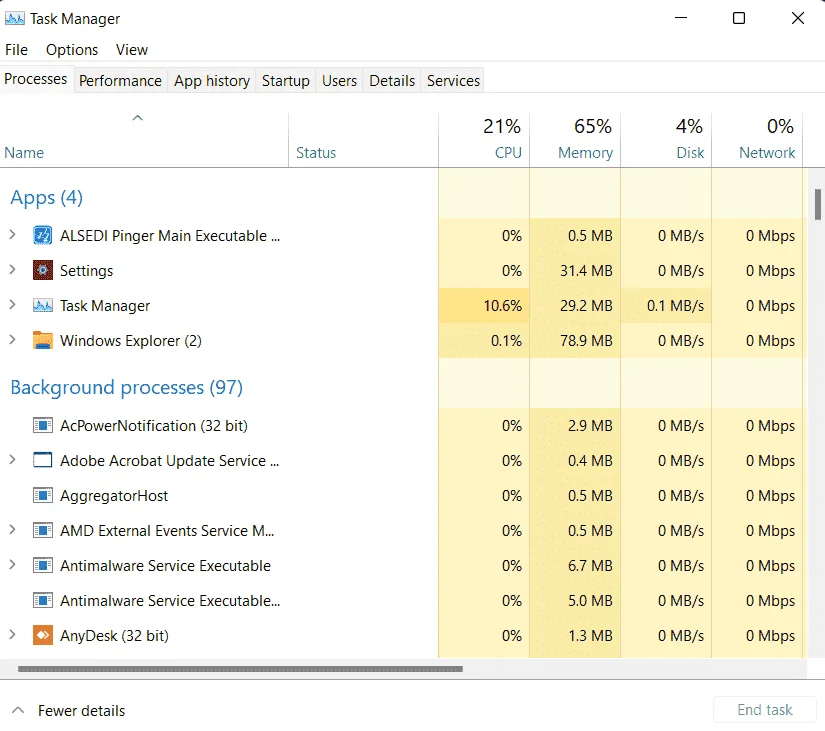Click the 29.2 MB memory value

point(586,305)
